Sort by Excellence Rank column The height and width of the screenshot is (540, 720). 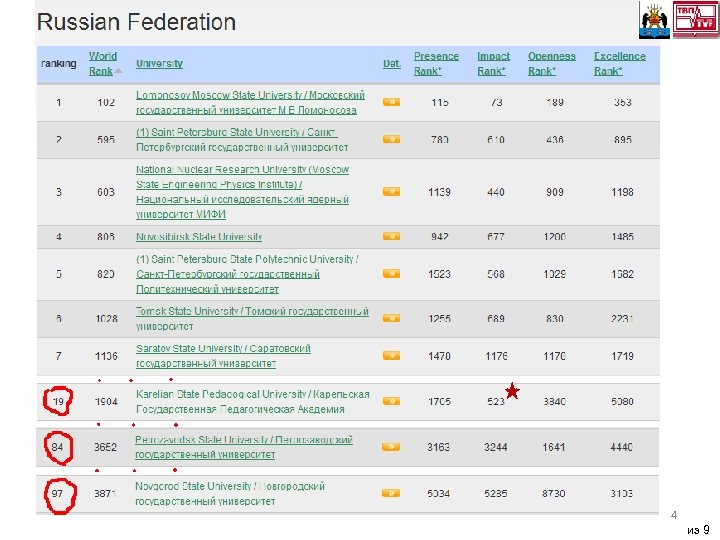[x=619, y=63]
